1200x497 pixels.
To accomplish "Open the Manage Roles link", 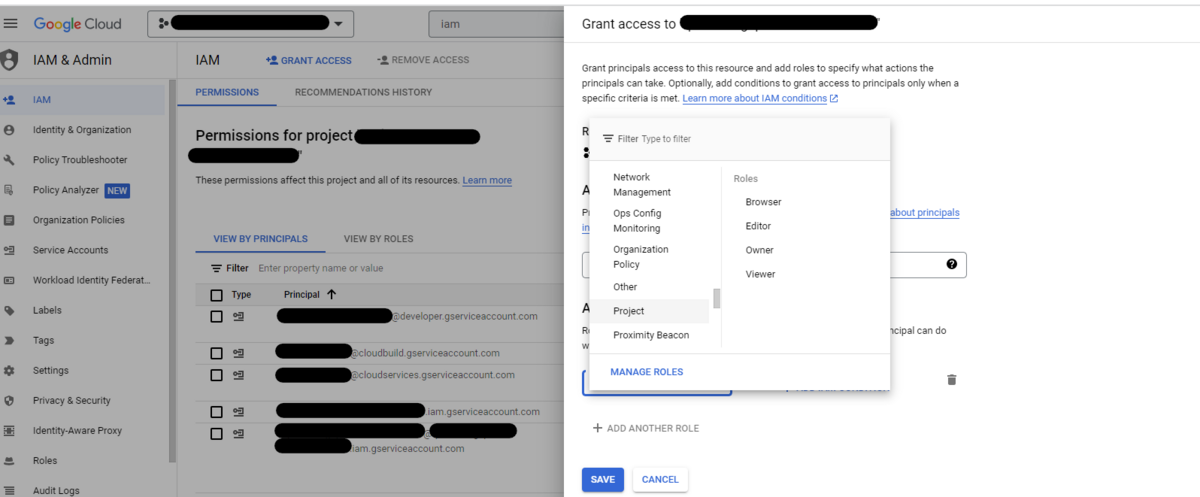I will (x=646, y=372).
